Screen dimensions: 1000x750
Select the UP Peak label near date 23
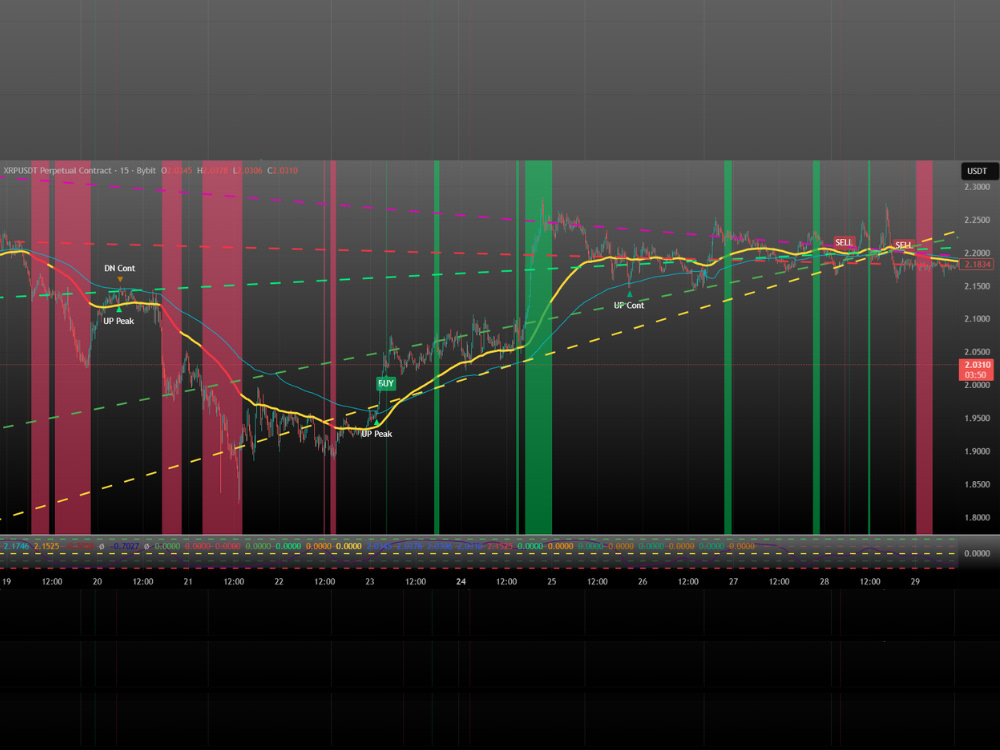pos(376,434)
